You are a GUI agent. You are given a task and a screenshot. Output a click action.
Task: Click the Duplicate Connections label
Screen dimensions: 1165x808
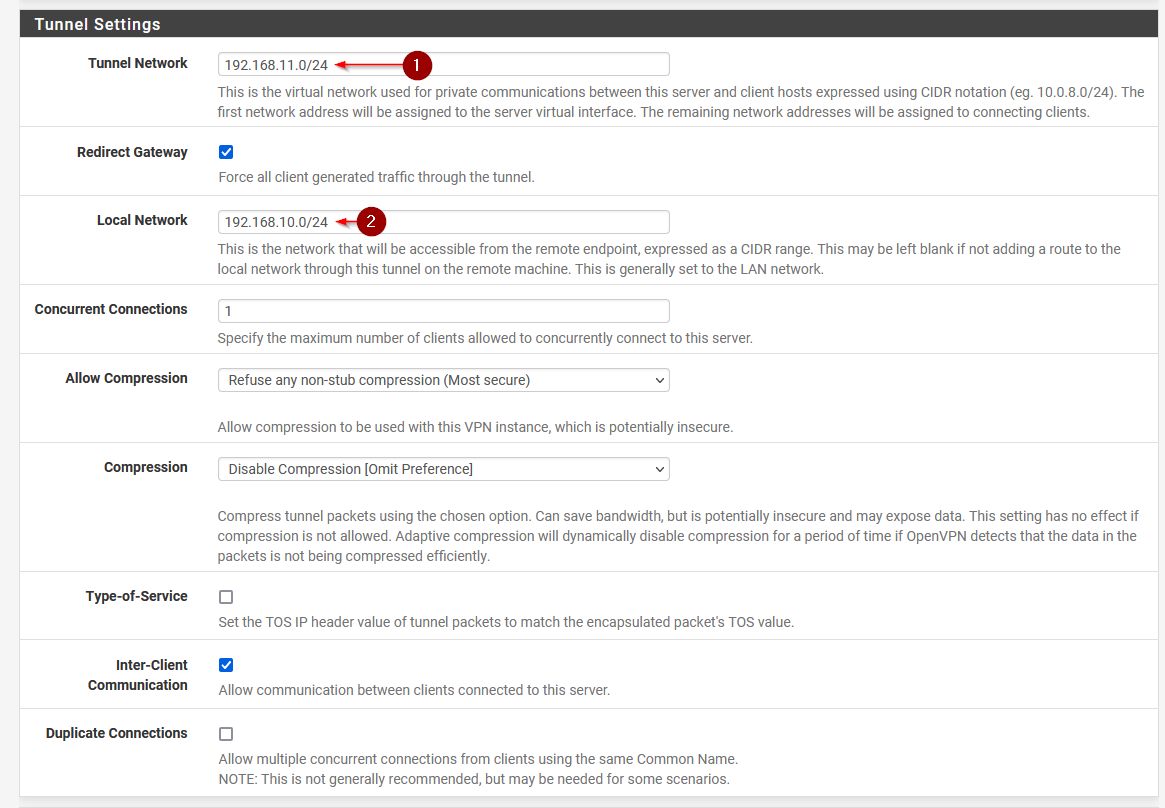pos(117,733)
